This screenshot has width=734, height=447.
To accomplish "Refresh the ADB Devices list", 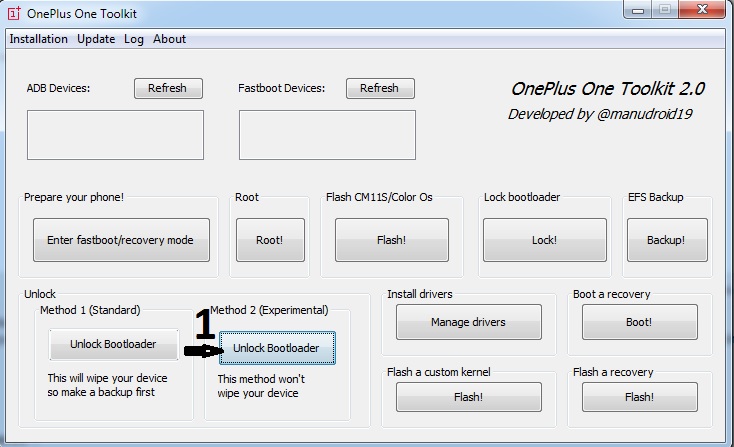I will [167, 88].
